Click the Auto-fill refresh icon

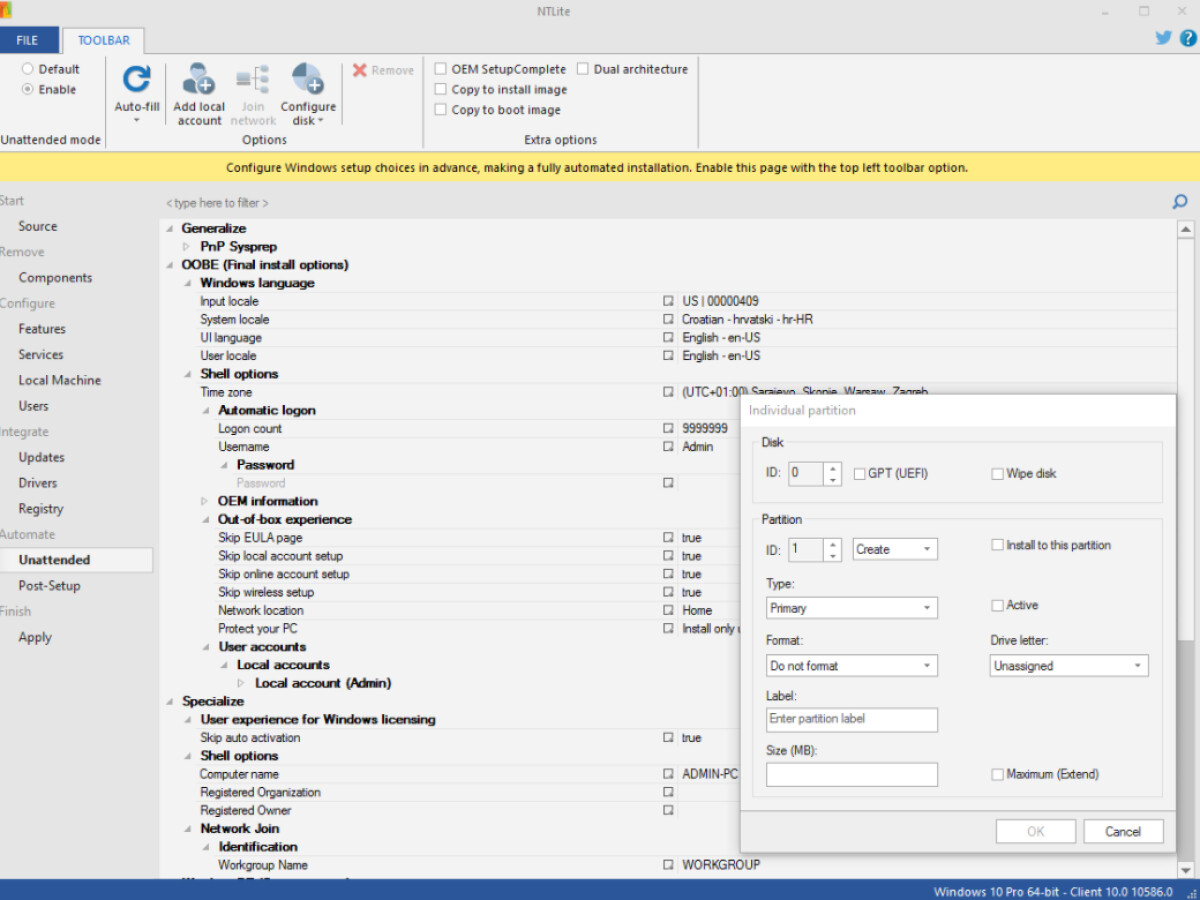click(x=136, y=79)
